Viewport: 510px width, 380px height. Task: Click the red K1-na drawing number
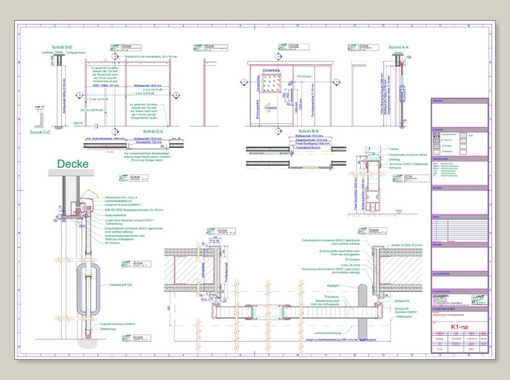click(x=460, y=327)
